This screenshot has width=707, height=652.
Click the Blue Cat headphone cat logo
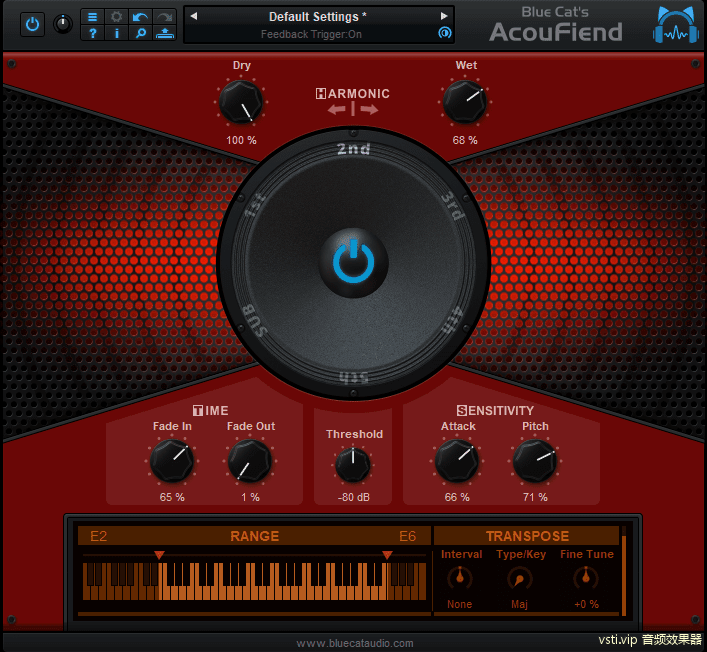(675, 25)
